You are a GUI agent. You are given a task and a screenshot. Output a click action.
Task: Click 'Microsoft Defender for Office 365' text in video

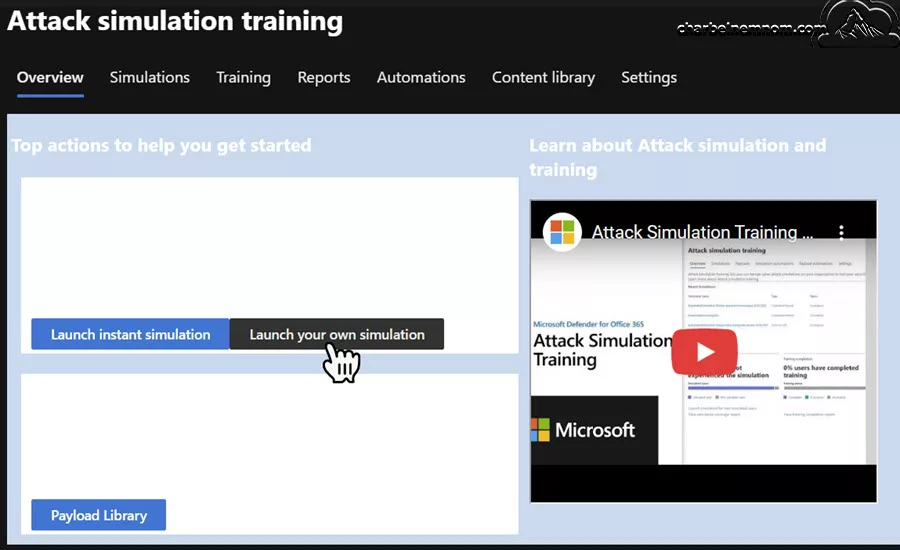pos(588,324)
